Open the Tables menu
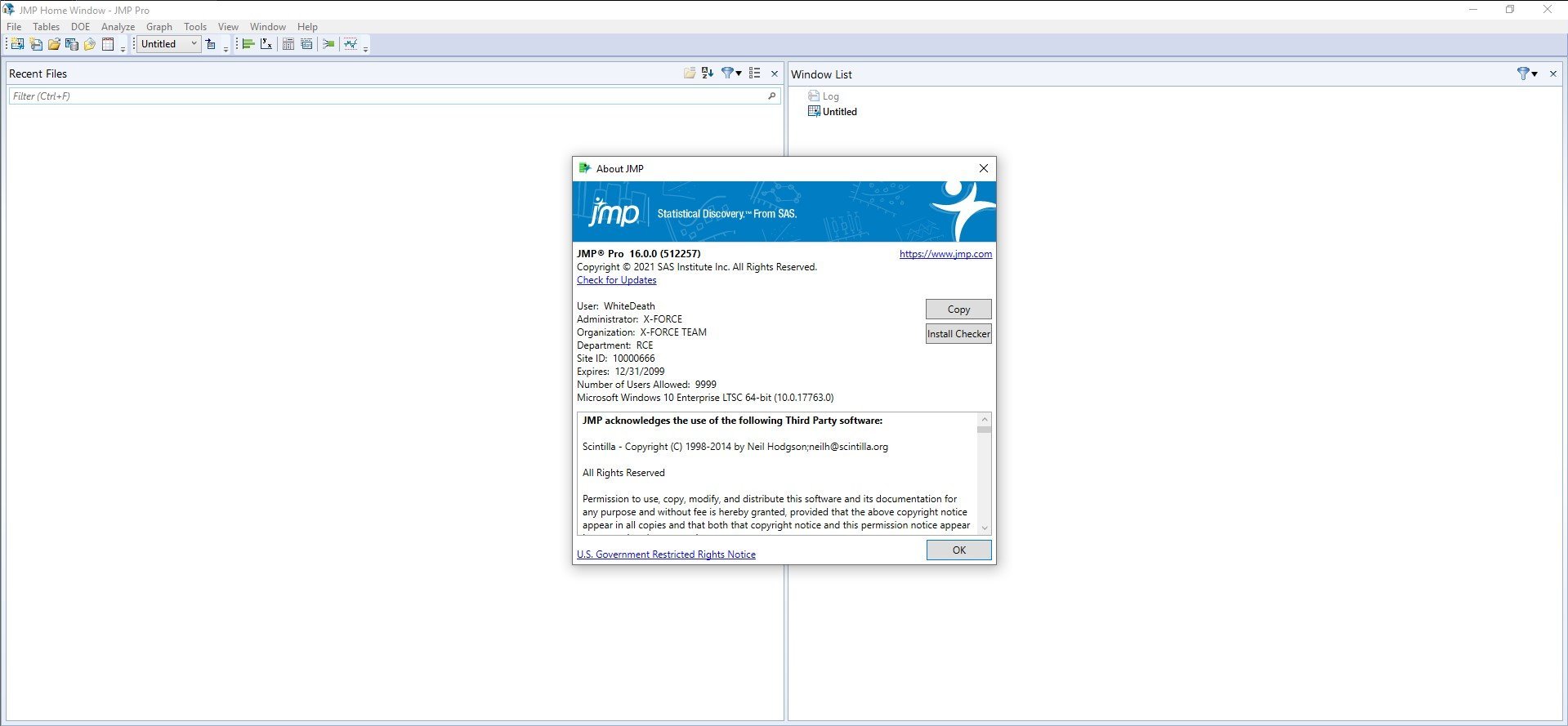This screenshot has height=726, width=1568. [46, 27]
